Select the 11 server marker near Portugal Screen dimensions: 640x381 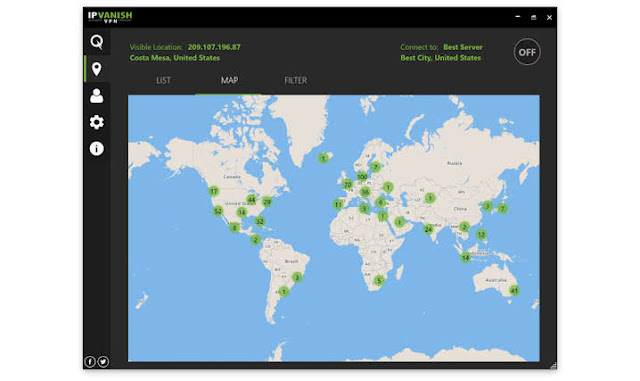coord(338,204)
